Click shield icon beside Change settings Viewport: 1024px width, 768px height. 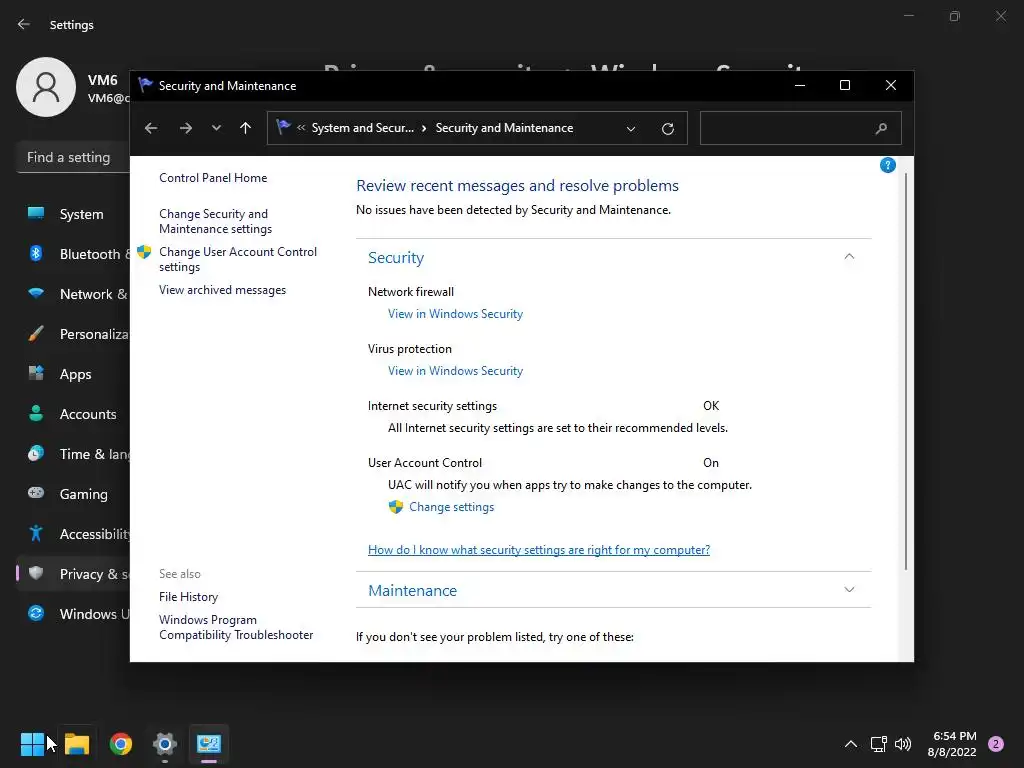pyautogui.click(x=396, y=507)
